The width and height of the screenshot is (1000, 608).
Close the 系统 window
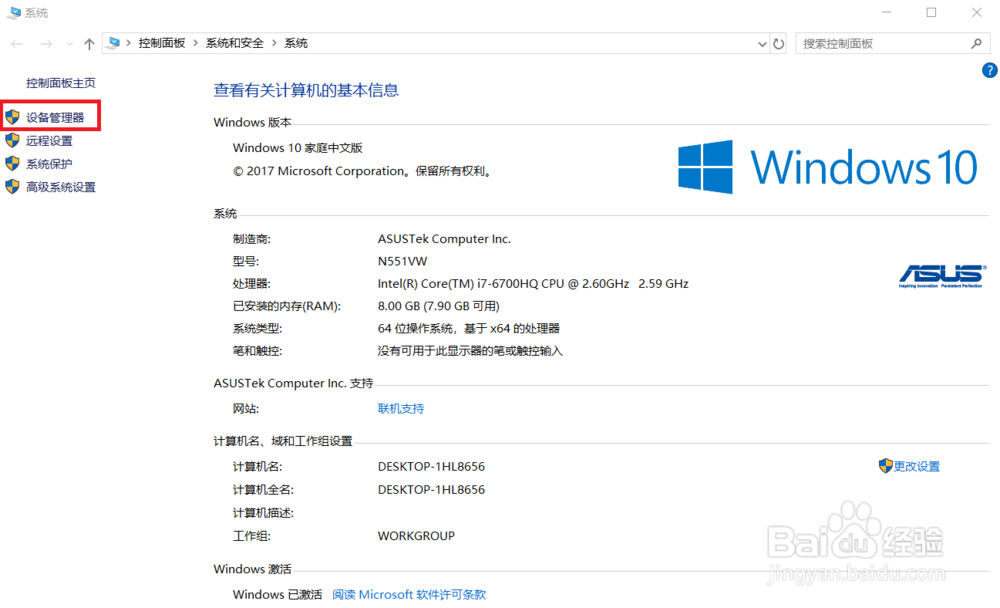[976, 12]
